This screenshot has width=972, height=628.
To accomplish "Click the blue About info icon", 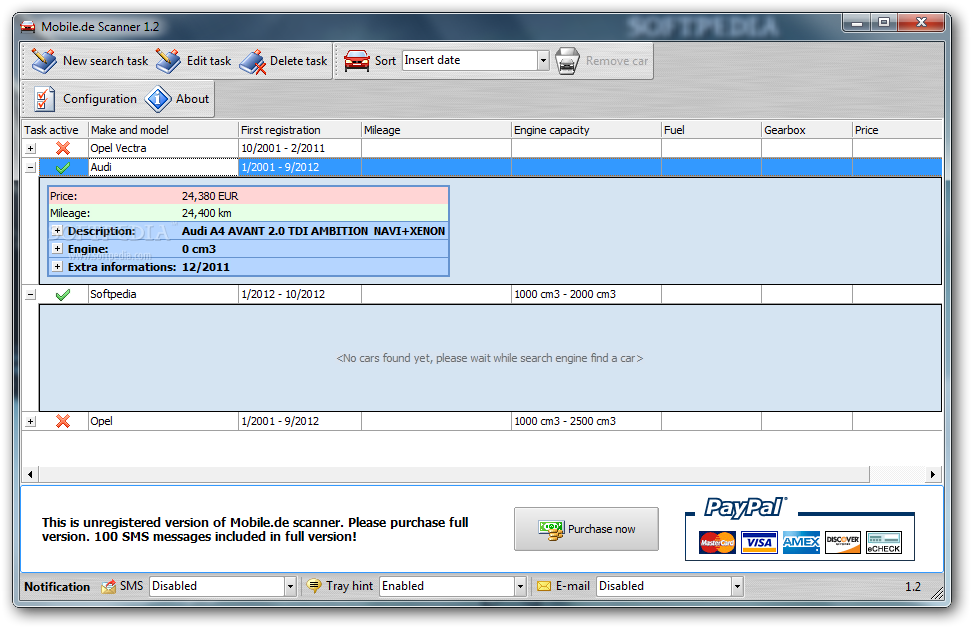I will click(x=158, y=99).
